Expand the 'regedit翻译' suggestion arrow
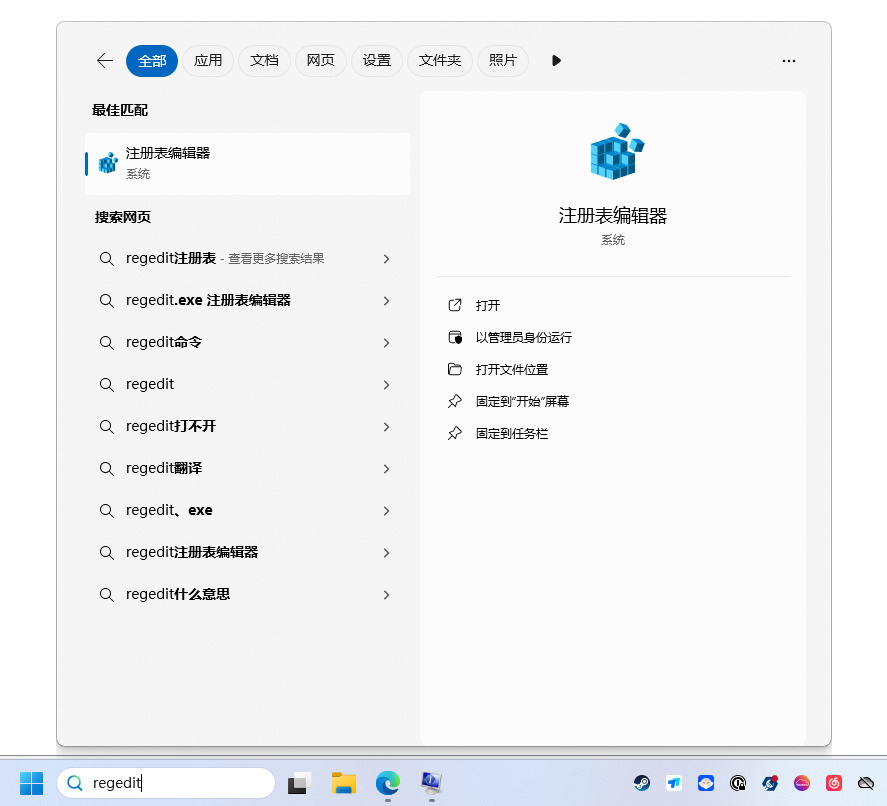The height and width of the screenshot is (806, 887). click(x=386, y=469)
